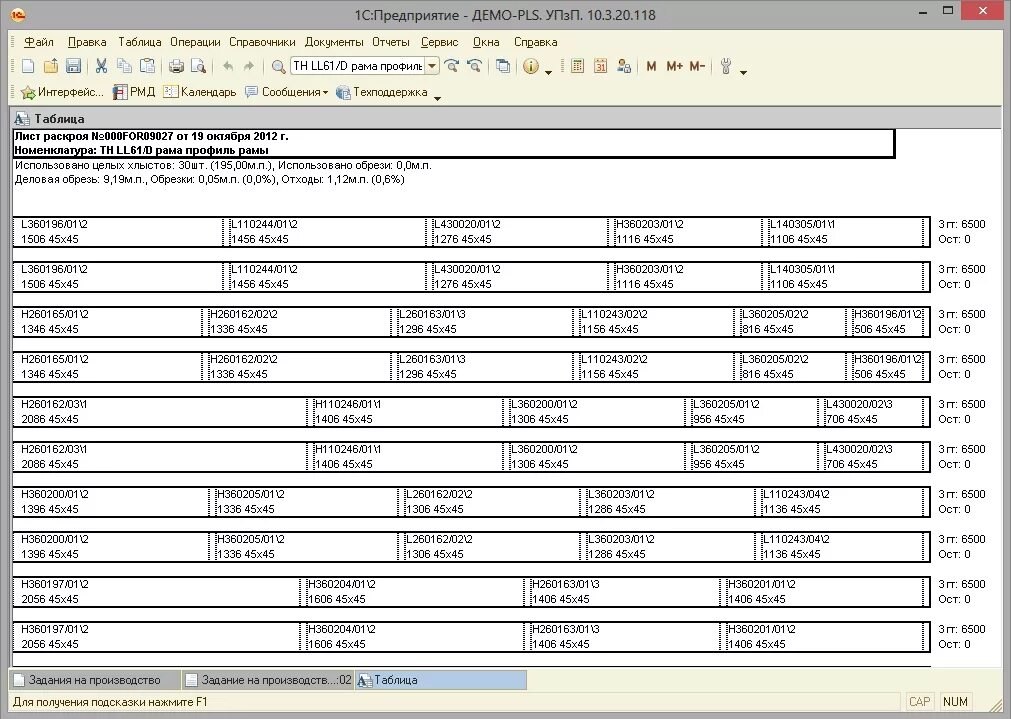Click the CAP status bar indicator
Screen dimensions: 1011x719
coord(919,702)
